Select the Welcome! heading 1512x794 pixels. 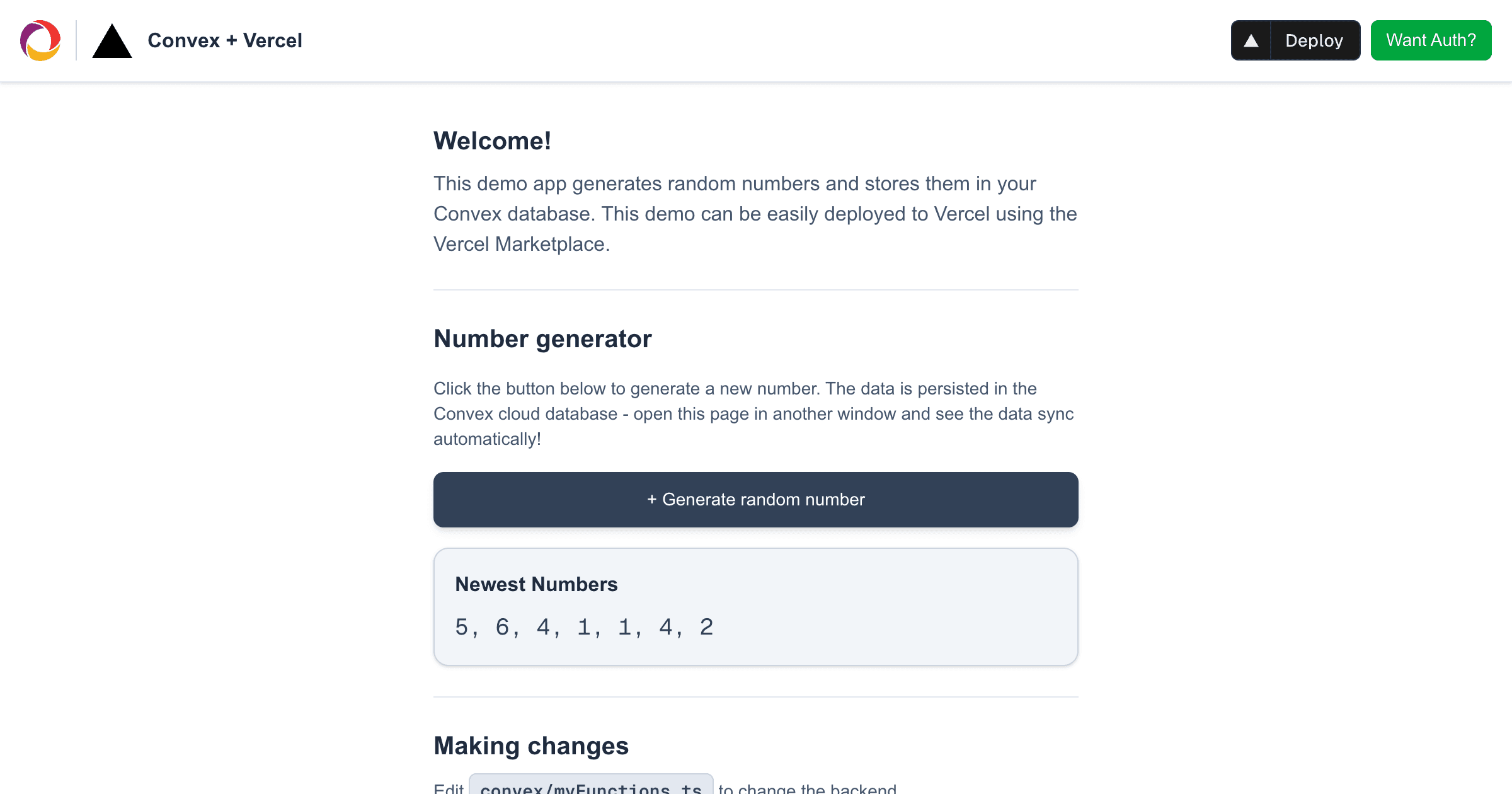coord(492,140)
